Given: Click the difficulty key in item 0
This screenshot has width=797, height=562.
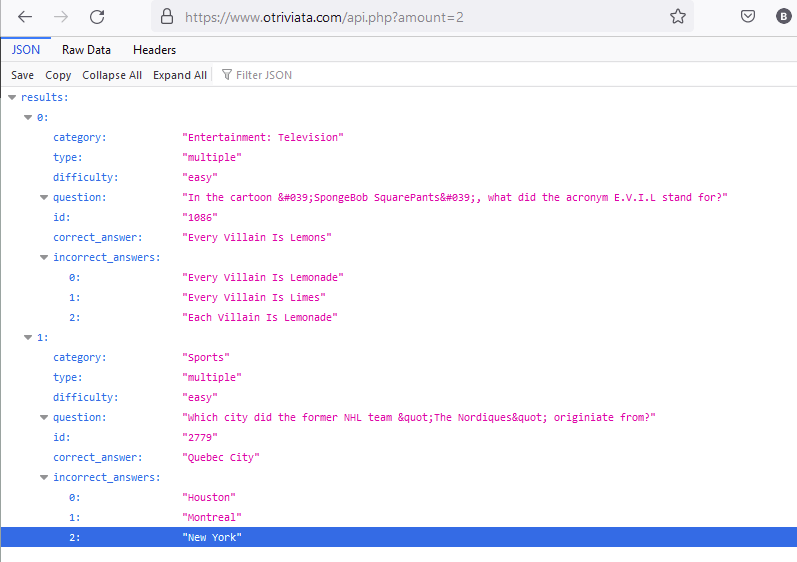Looking at the screenshot, I should click(x=85, y=177).
